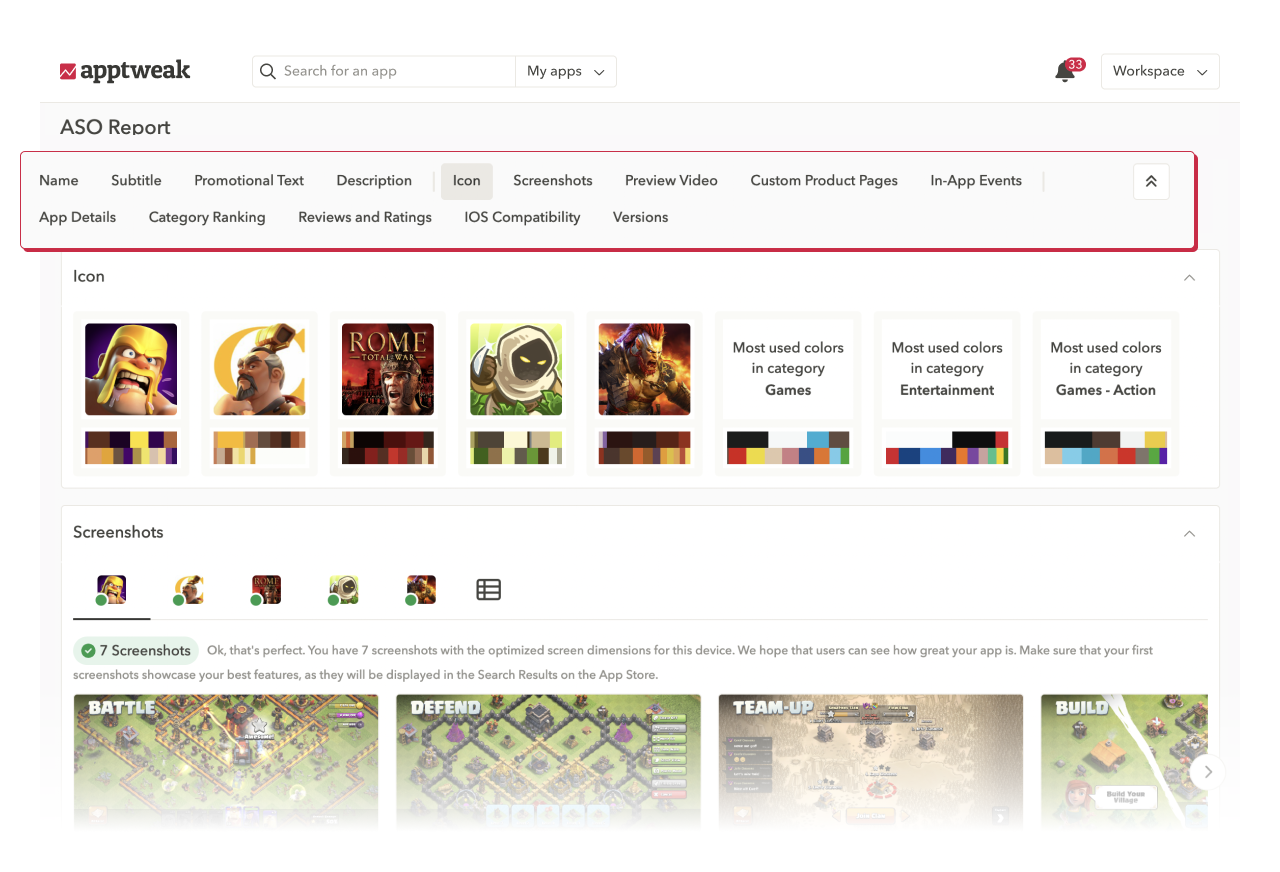Open the BUILD screenshot thumbnail
The width and height of the screenshot is (1280, 872).
point(1124,762)
